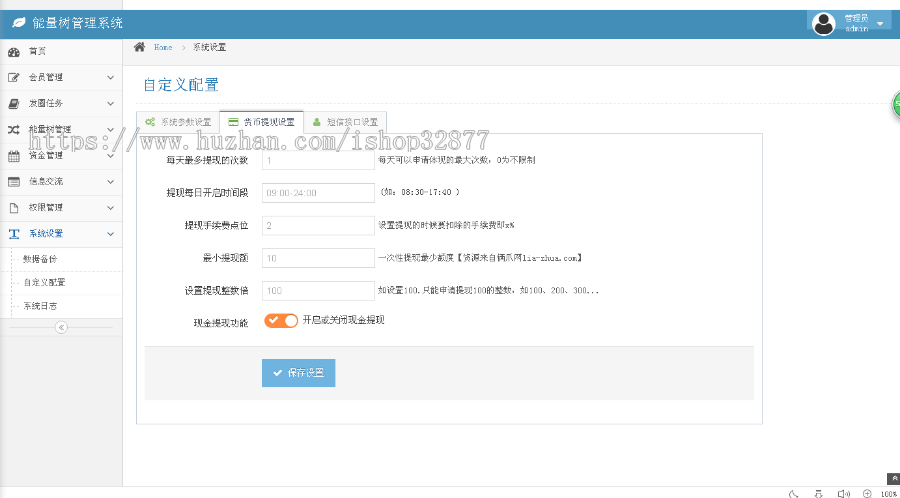Click the admin avatar picture
Image resolution: width=900 pixels, height=498 pixels.
click(824, 24)
